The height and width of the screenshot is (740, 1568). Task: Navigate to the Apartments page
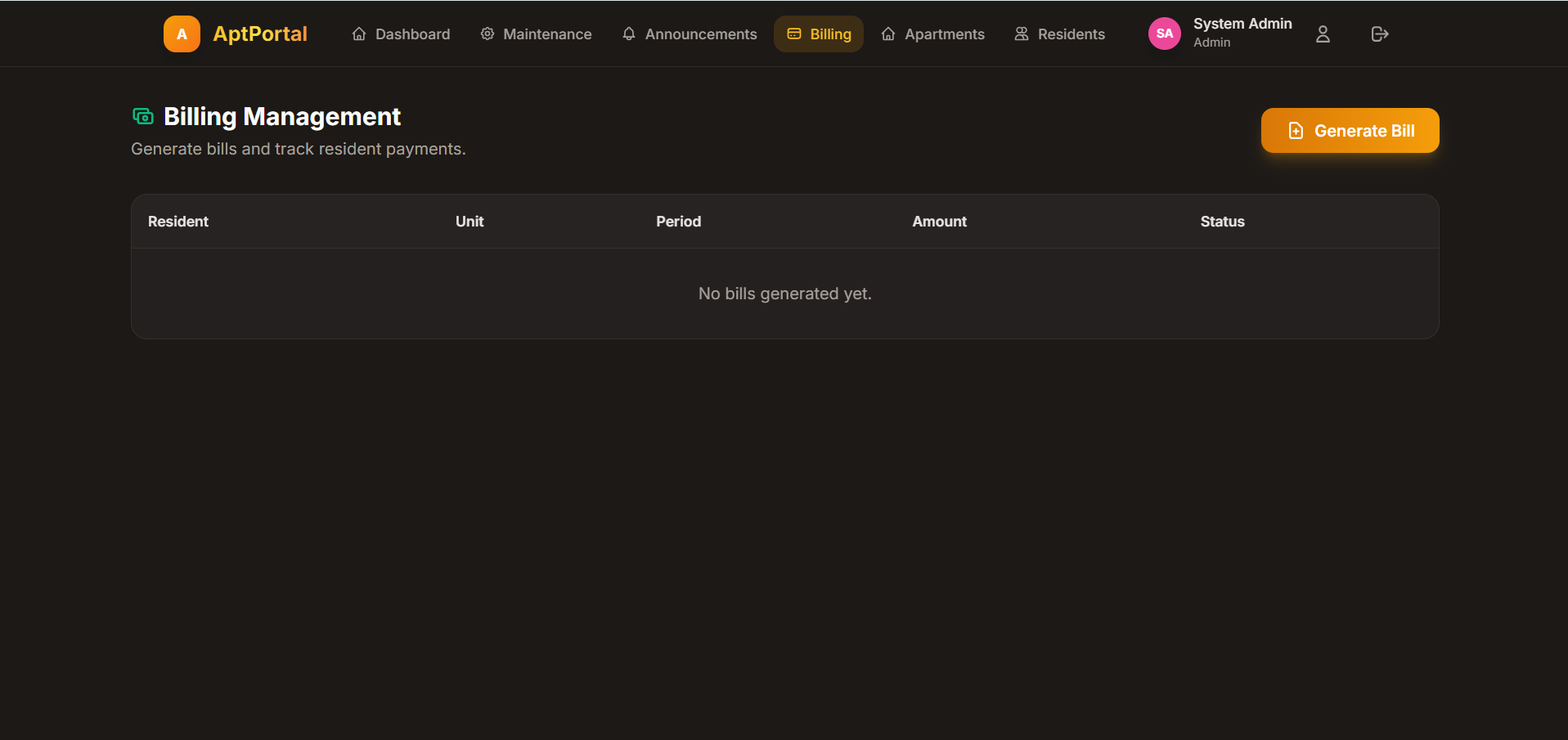tap(933, 34)
